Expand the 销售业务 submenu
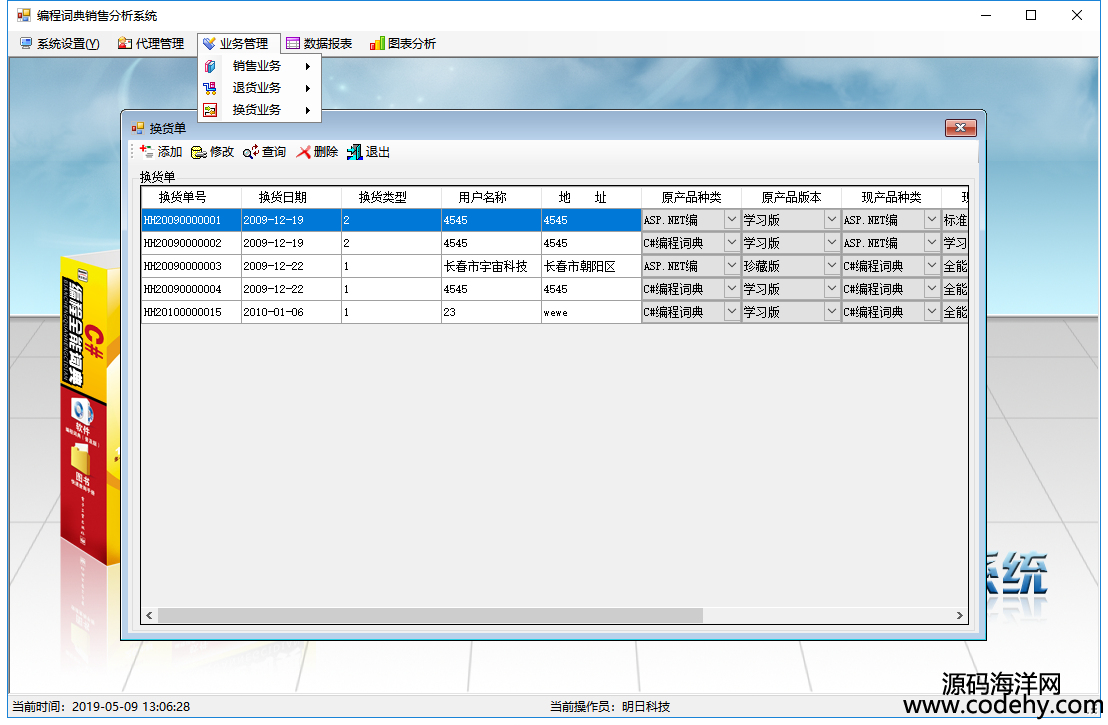The image size is (1108, 725). coord(258,66)
